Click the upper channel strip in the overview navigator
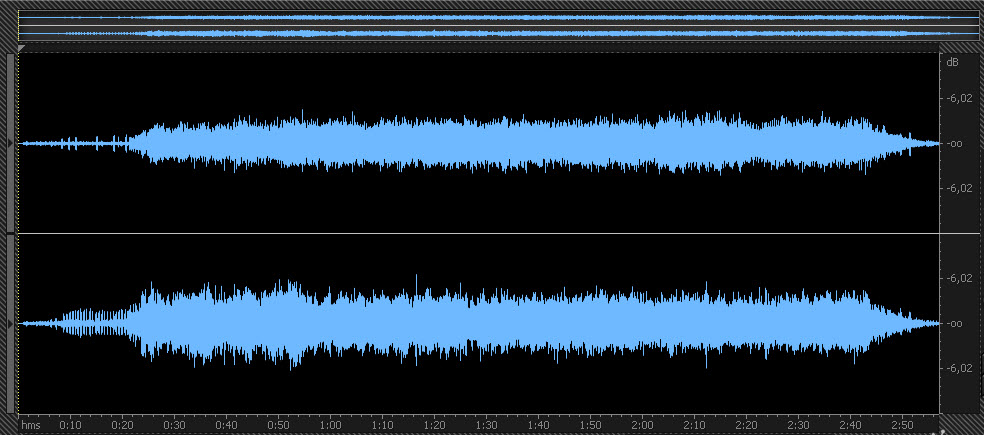This screenshot has height=435, width=984. click(501, 18)
